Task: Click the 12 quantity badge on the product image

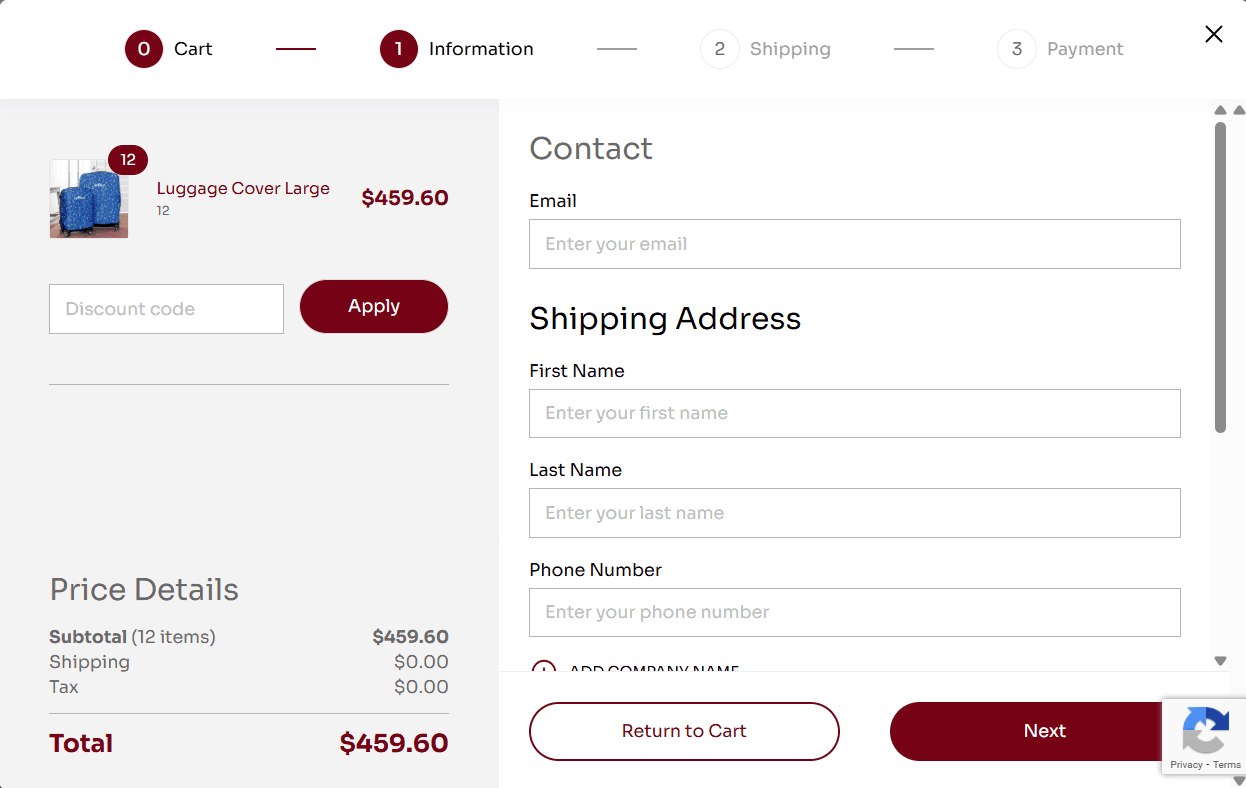Action: coord(128,159)
